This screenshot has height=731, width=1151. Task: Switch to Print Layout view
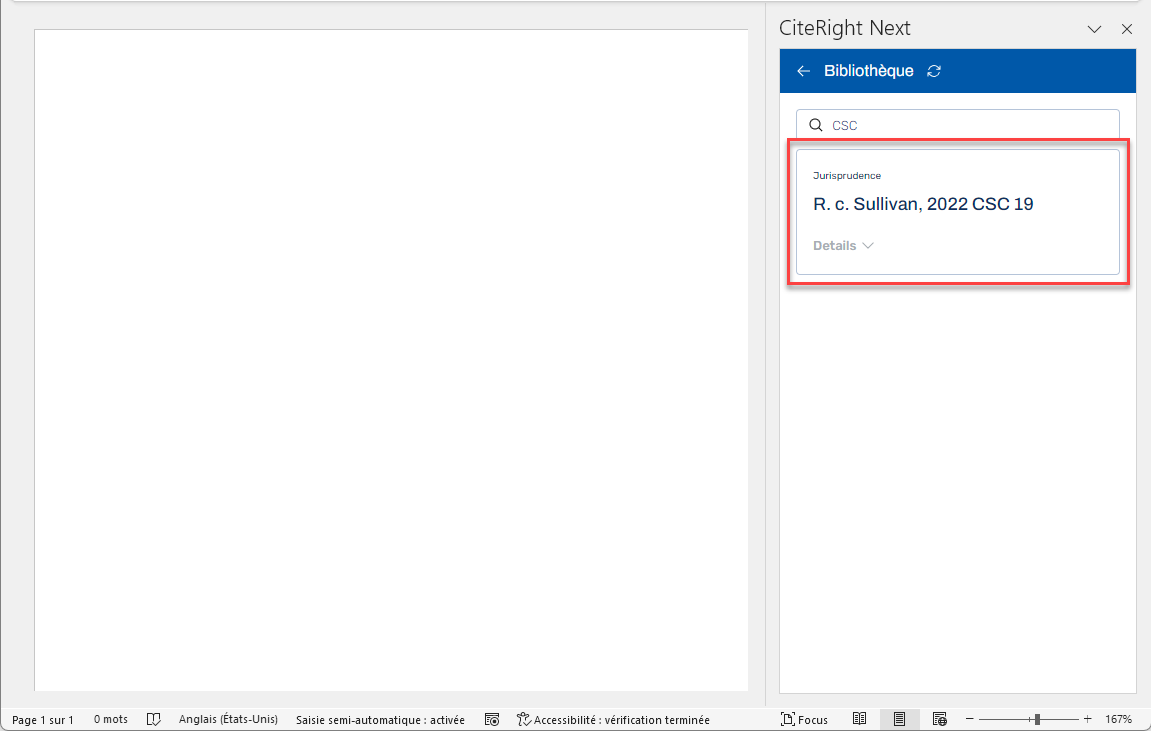pyautogui.click(x=899, y=719)
